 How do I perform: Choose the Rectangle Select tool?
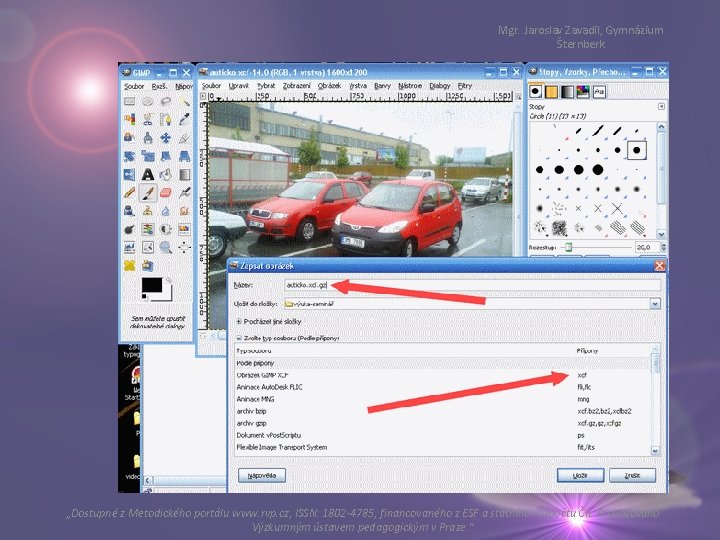tap(130, 101)
